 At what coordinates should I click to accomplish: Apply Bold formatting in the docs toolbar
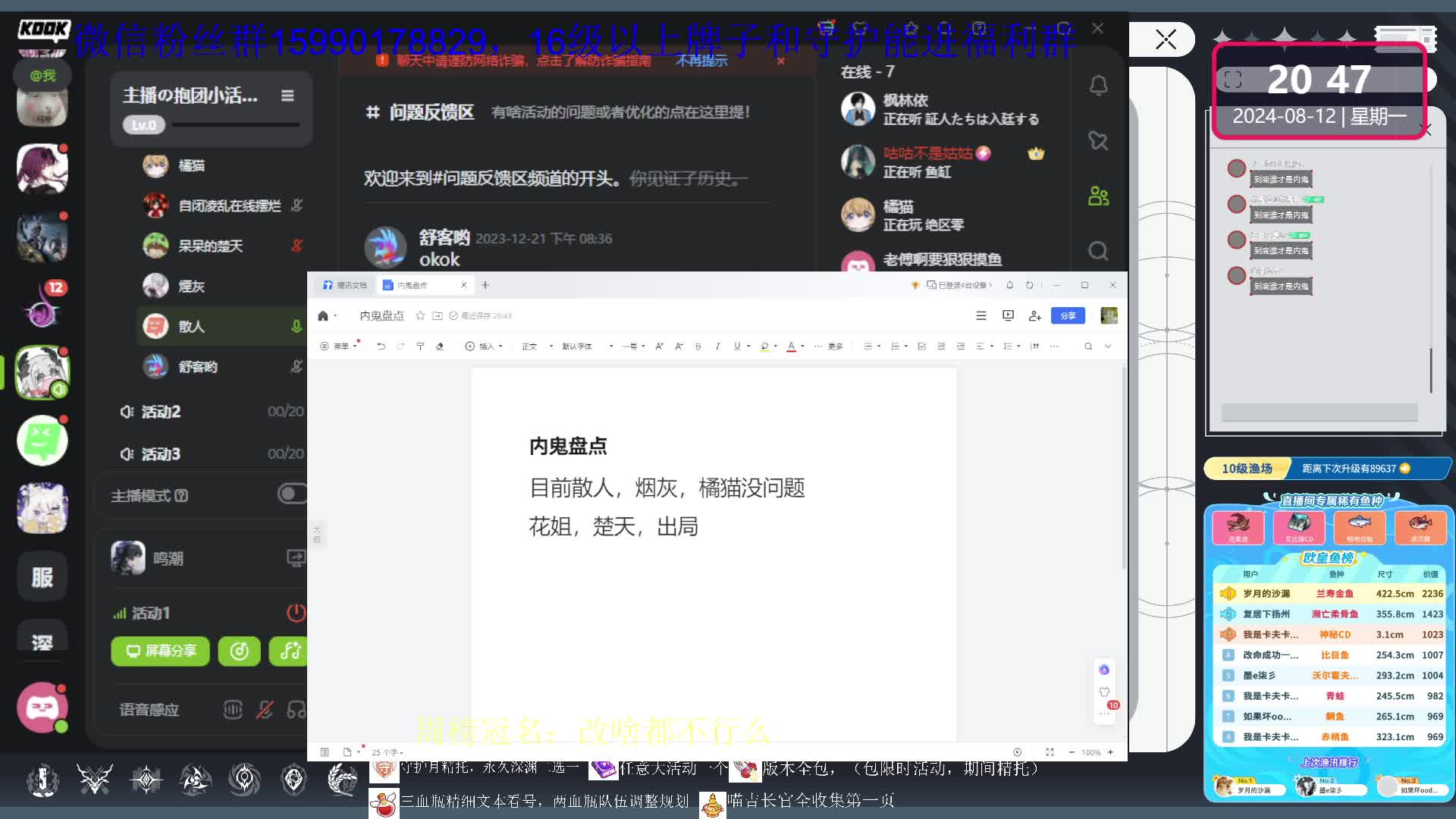coord(697,346)
